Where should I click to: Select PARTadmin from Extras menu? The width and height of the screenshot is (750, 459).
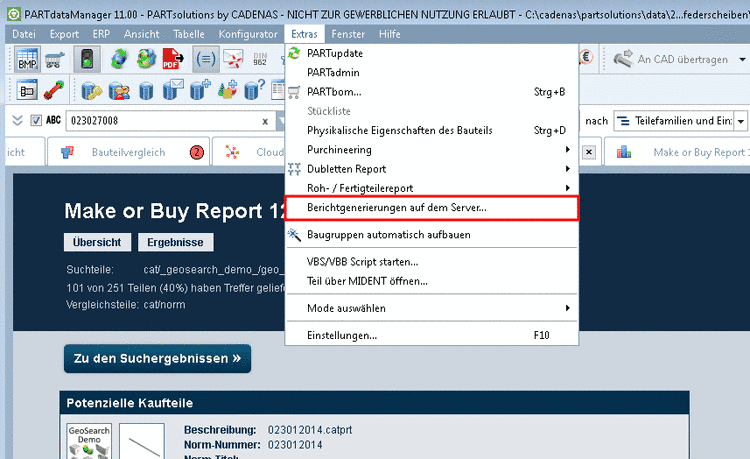coord(431,72)
